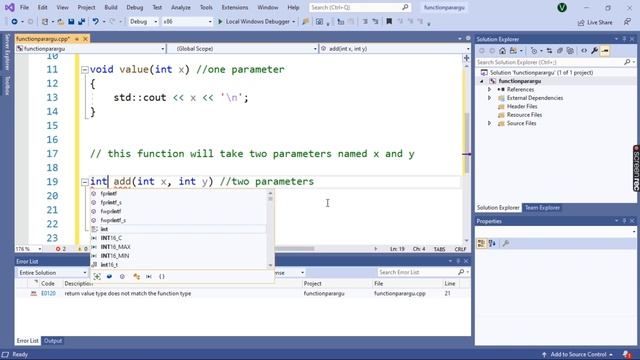Click the split editor icon above the scrollbar
640x360 pixels.
467,58
